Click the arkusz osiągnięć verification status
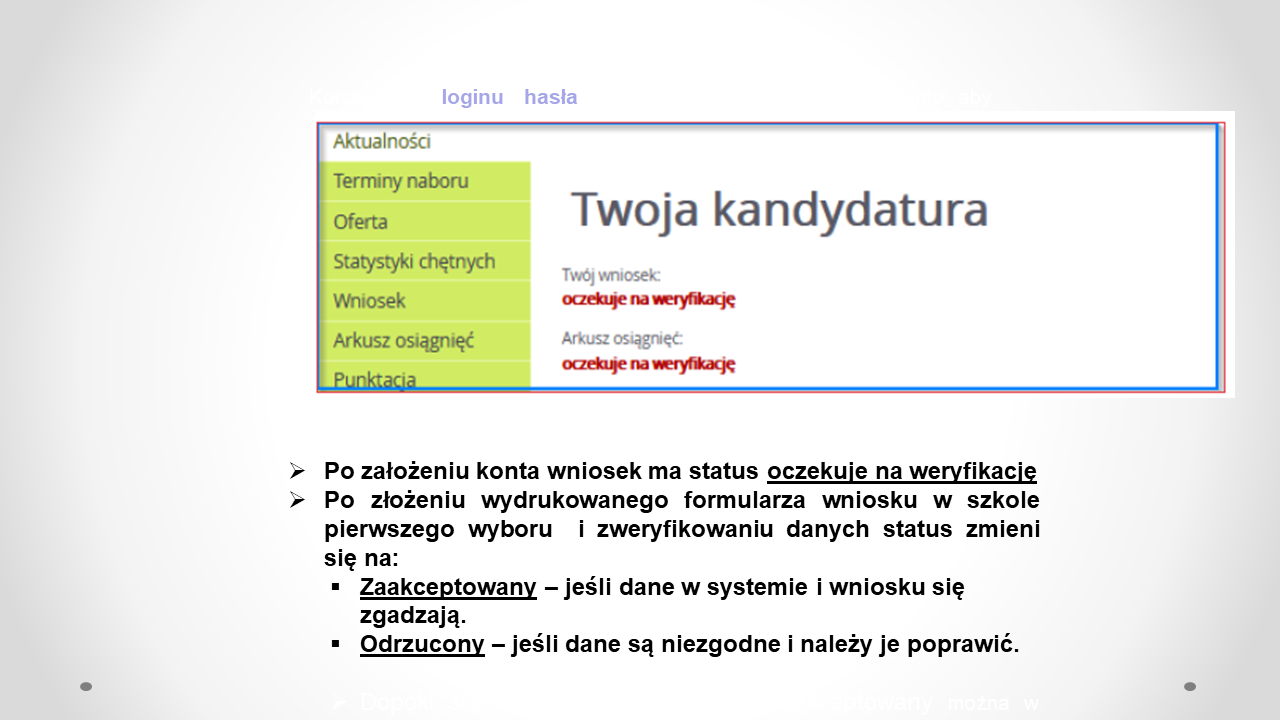The width and height of the screenshot is (1280, 720). [650, 364]
